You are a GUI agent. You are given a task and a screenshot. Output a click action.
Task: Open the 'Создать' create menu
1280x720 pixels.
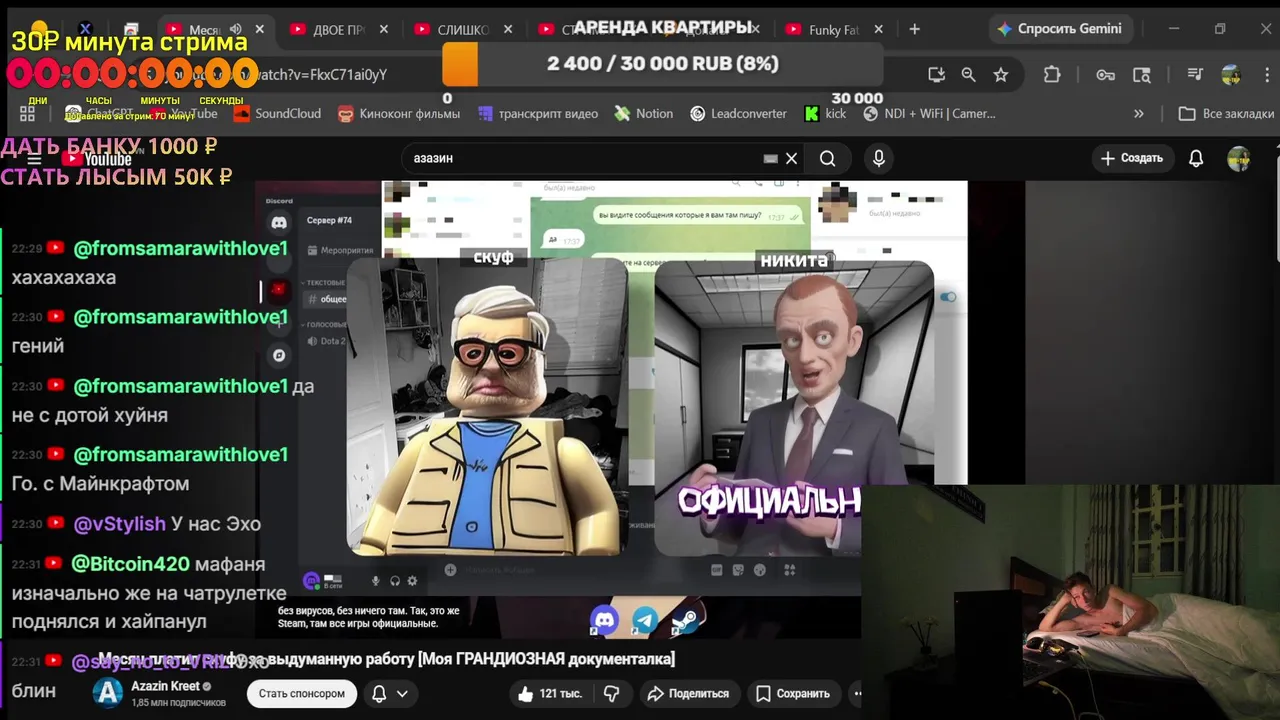click(x=1132, y=158)
